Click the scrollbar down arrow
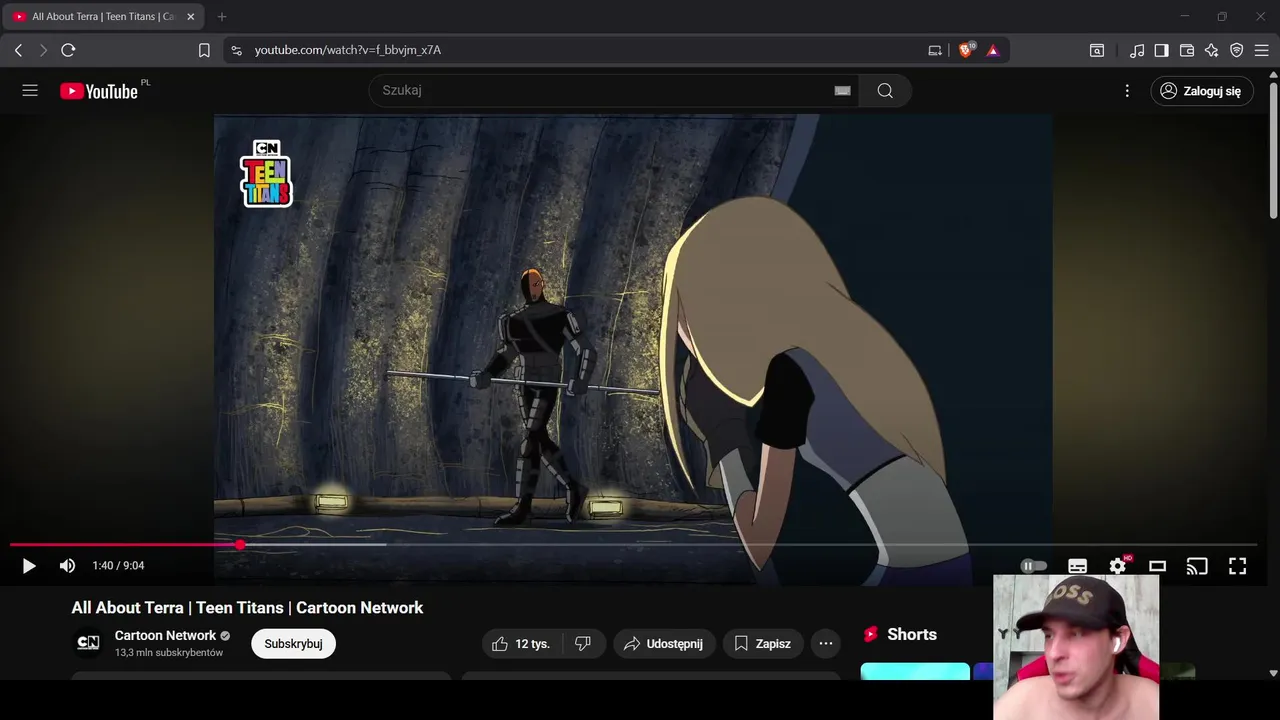This screenshot has height=720, width=1280. click(x=1273, y=674)
